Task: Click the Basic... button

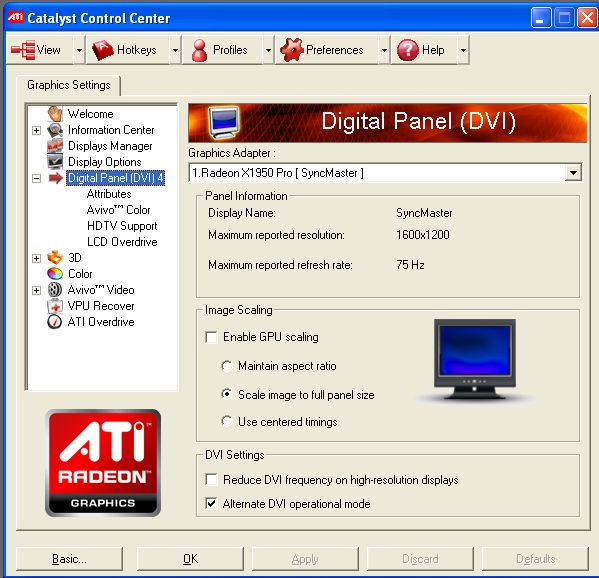Action: coord(70,559)
